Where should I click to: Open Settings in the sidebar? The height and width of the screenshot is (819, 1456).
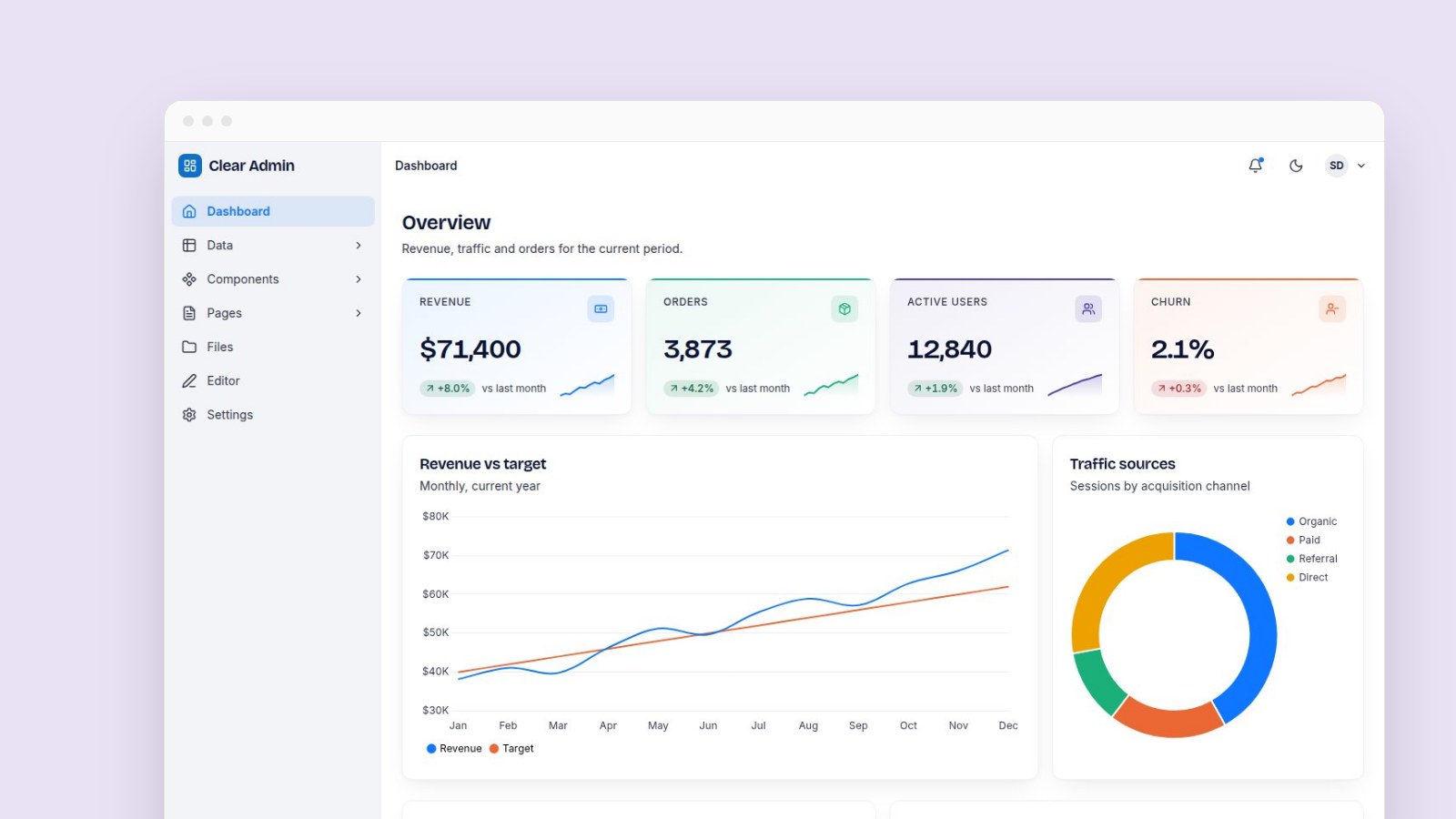(273, 414)
